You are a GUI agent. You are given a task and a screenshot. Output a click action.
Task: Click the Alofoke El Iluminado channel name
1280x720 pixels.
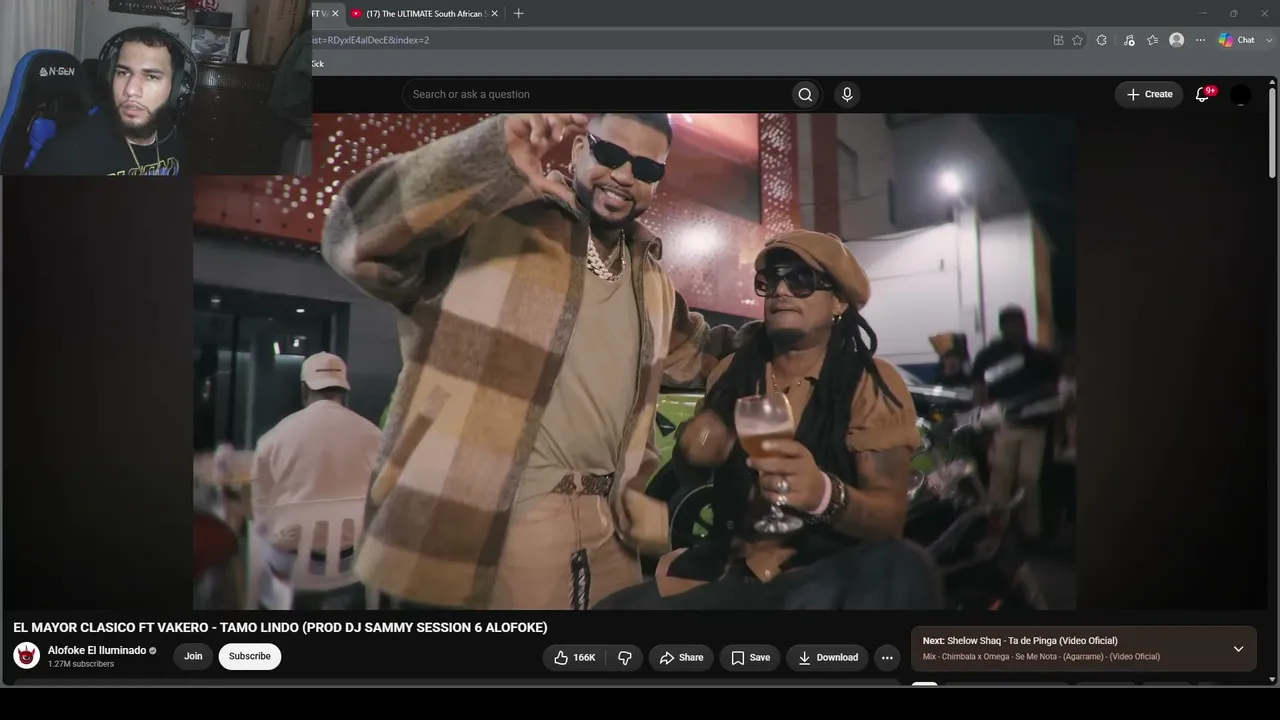(97, 650)
